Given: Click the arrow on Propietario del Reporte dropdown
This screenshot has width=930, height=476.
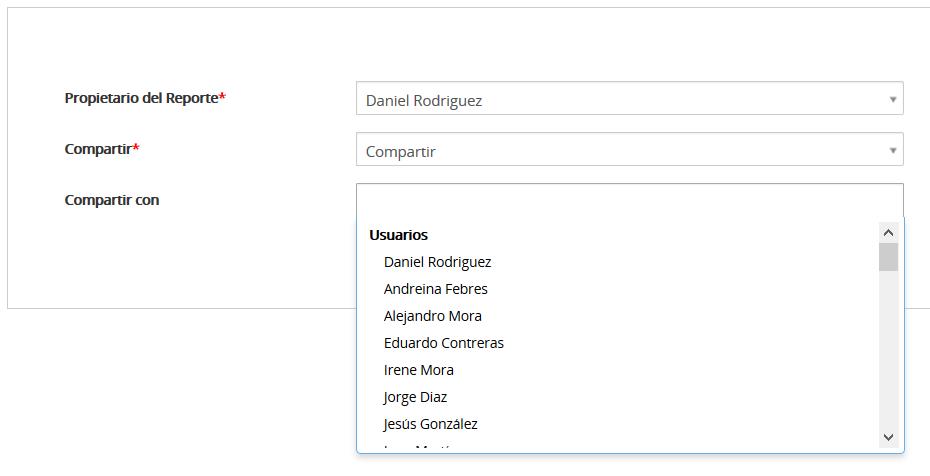Looking at the screenshot, I should (x=892, y=100).
